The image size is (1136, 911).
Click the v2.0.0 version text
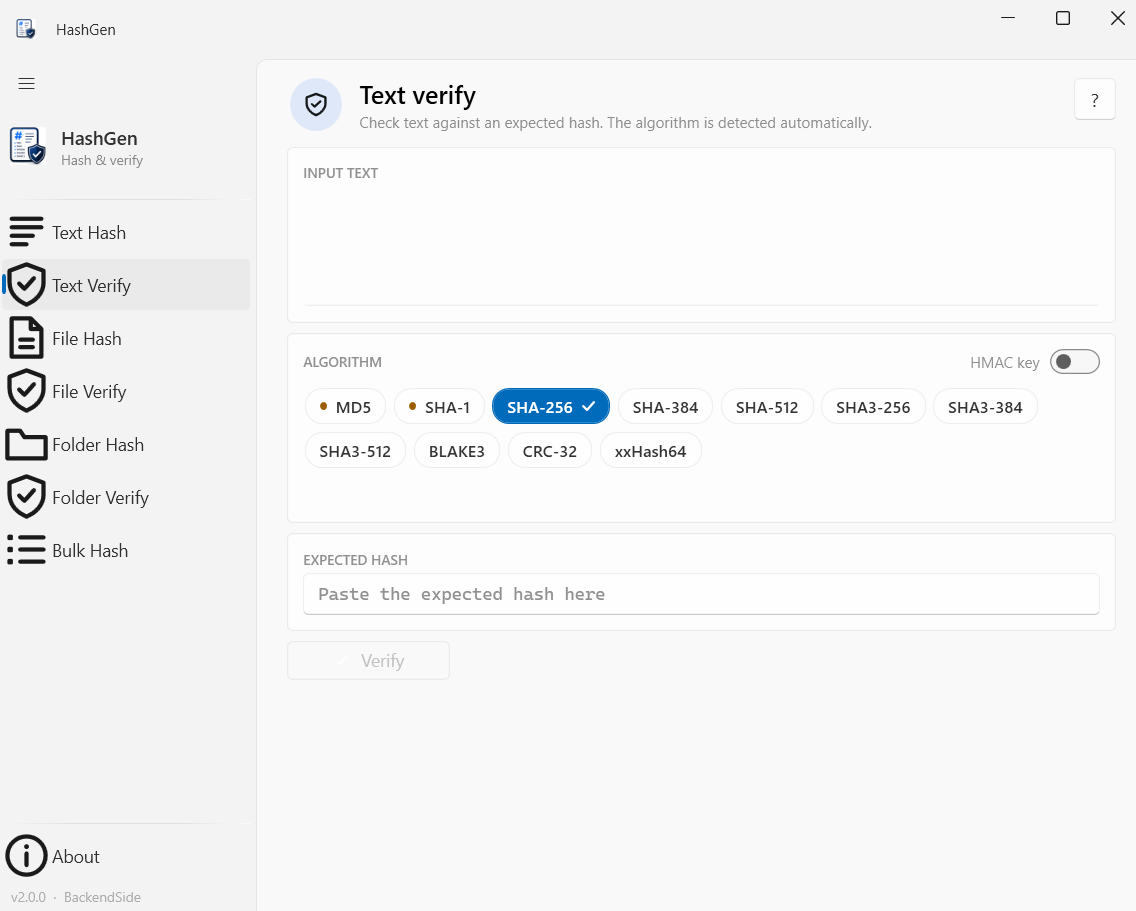pyautogui.click(x=28, y=897)
